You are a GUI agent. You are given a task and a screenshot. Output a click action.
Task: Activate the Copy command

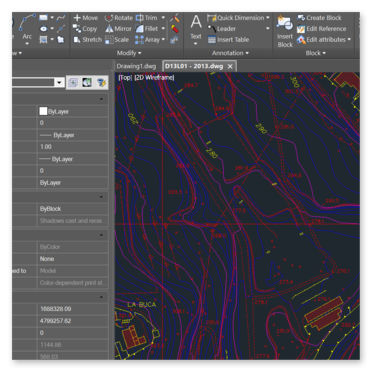[85, 29]
